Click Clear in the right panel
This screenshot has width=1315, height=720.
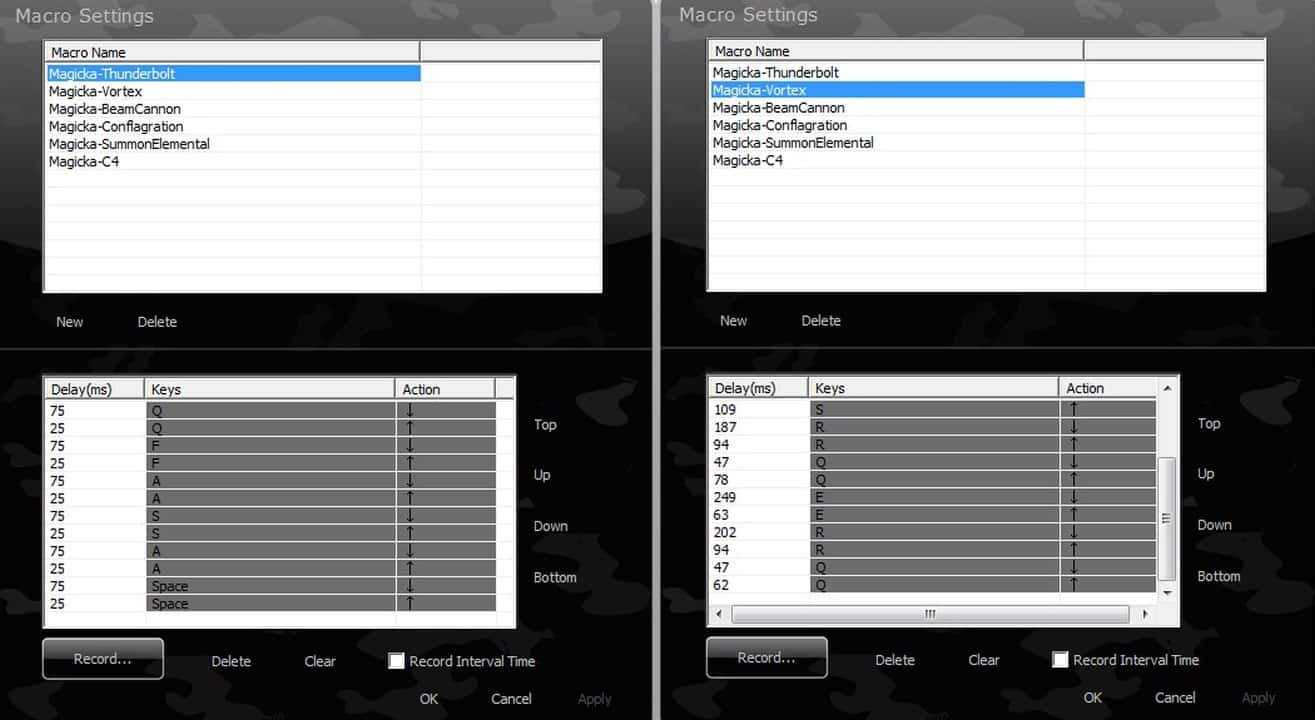pyautogui.click(x=983, y=660)
